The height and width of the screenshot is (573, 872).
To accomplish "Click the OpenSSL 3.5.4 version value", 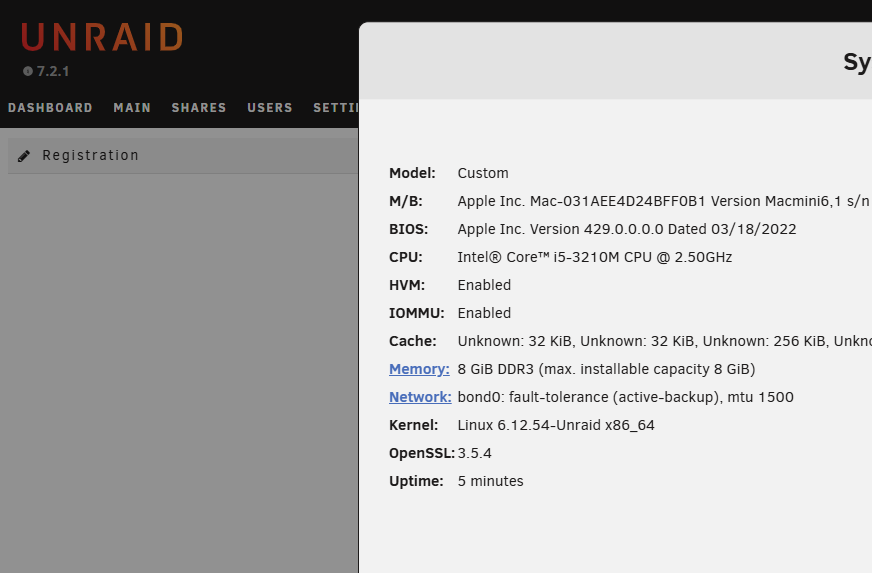I will coord(474,453).
